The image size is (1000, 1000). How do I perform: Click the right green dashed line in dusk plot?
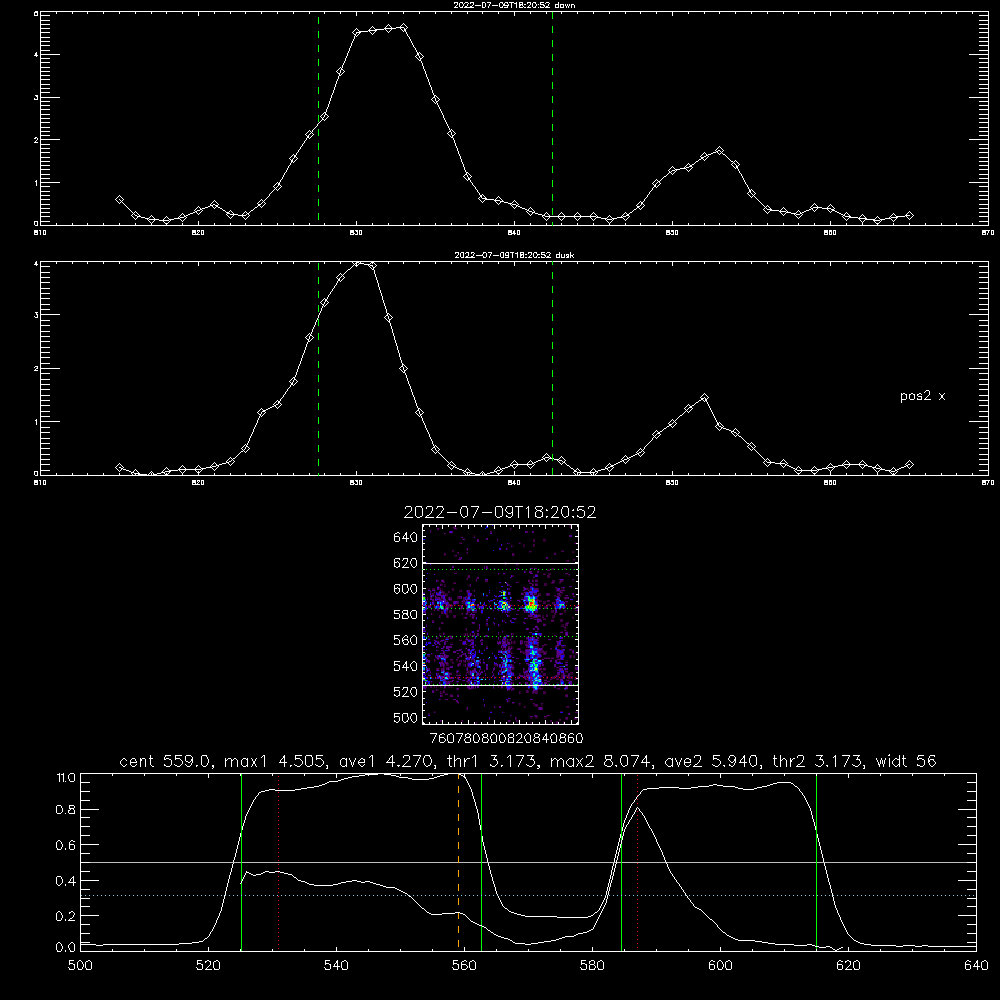point(552,368)
